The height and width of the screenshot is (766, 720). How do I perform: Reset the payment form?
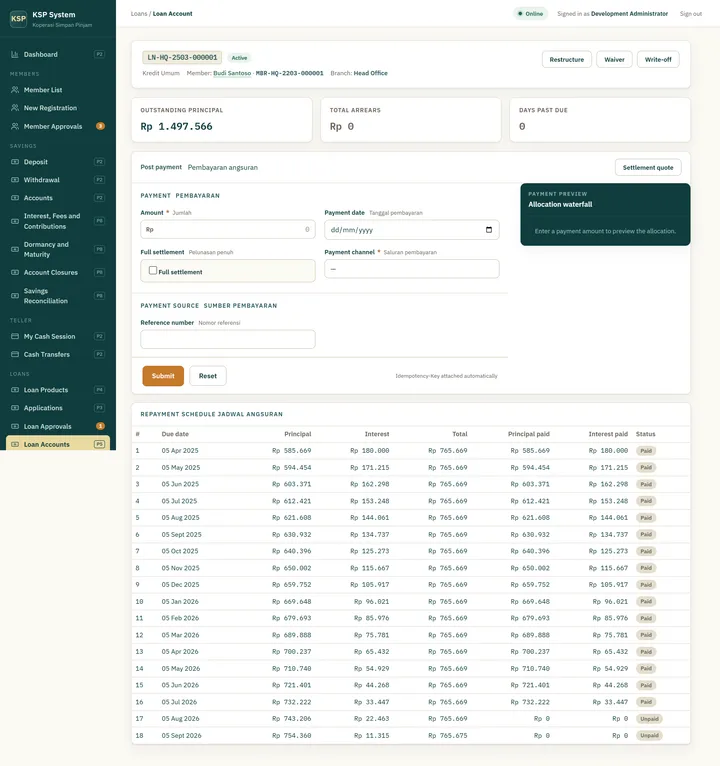click(x=208, y=376)
